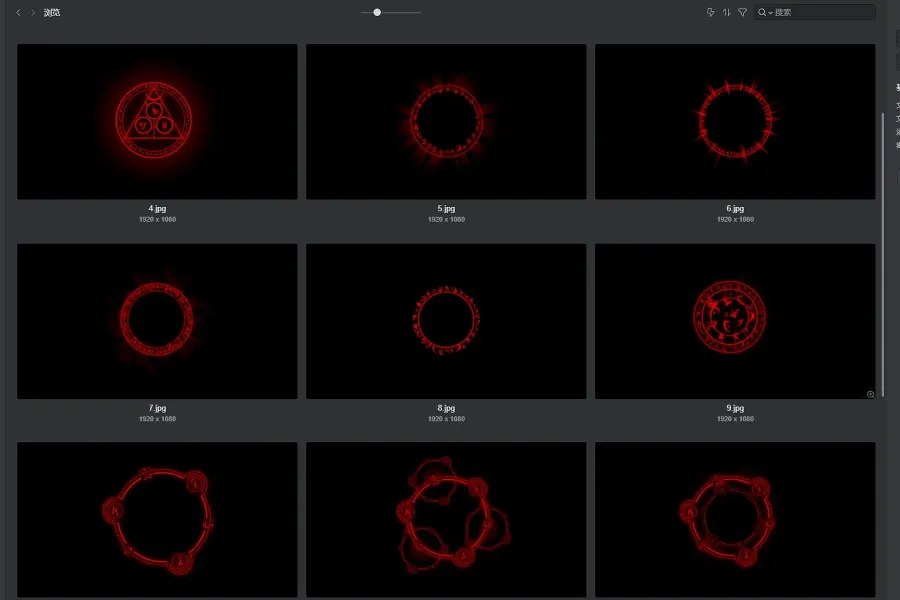Select the bottom-left three-orb ring thumbnail

click(157, 520)
